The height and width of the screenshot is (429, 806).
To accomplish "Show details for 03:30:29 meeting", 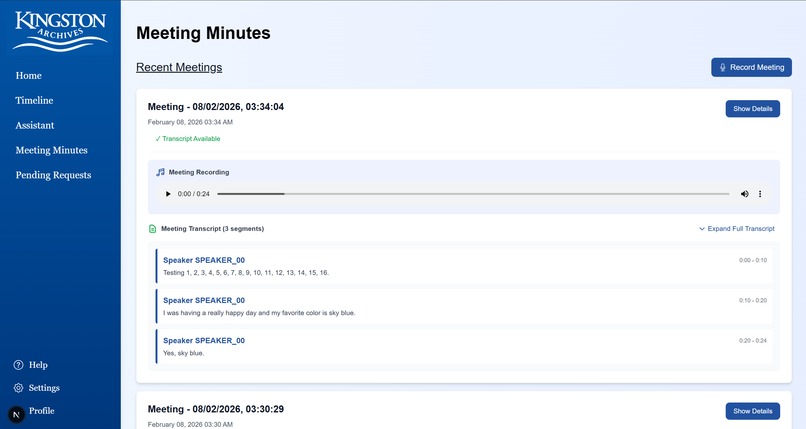I will pos(753,411).
